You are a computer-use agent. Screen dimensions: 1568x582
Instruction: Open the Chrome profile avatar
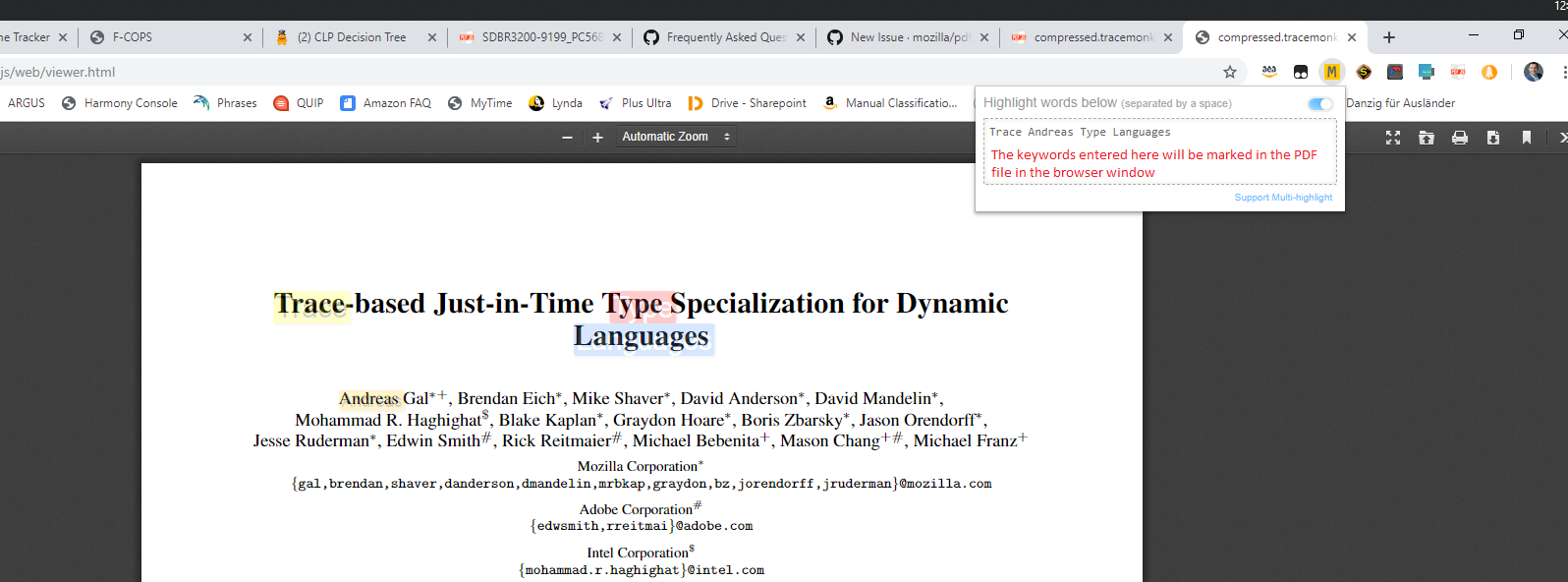coord(1533,72)
